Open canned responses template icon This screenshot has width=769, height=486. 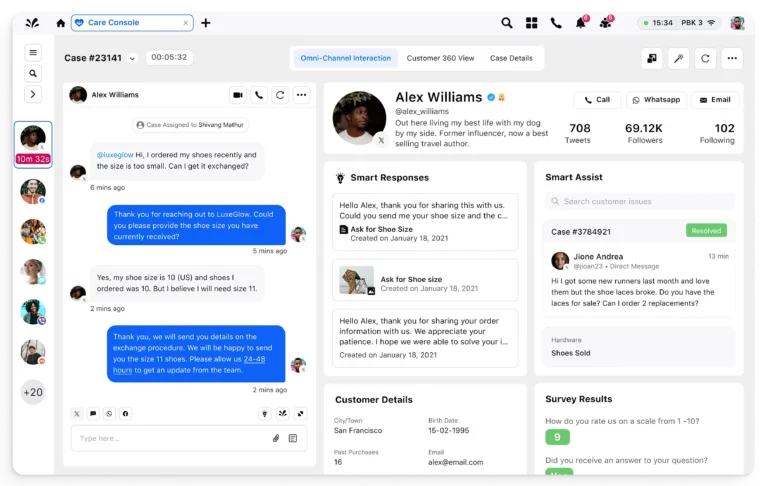293,438
